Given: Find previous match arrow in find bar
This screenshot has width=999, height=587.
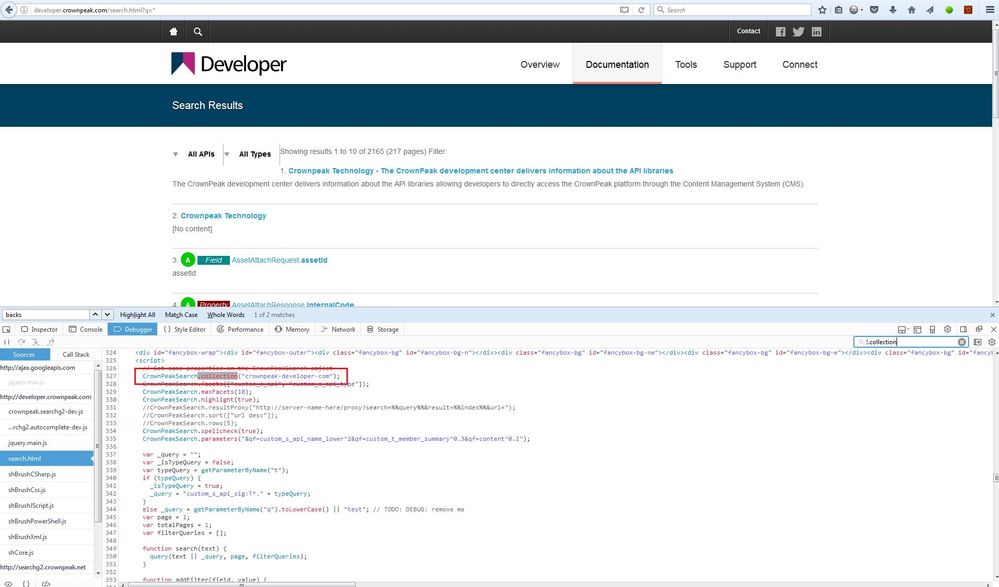Looking at the screenshot, I should (95, 315).
